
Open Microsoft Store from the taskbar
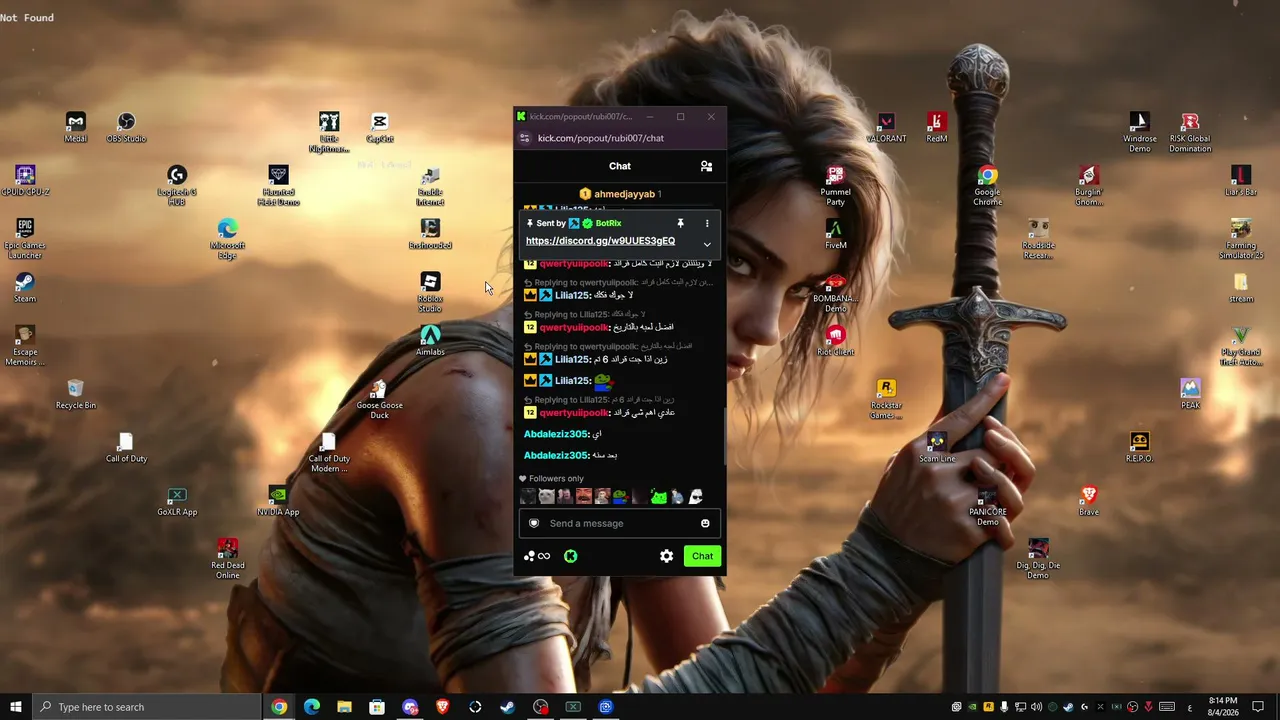click(x=377, y=707)
